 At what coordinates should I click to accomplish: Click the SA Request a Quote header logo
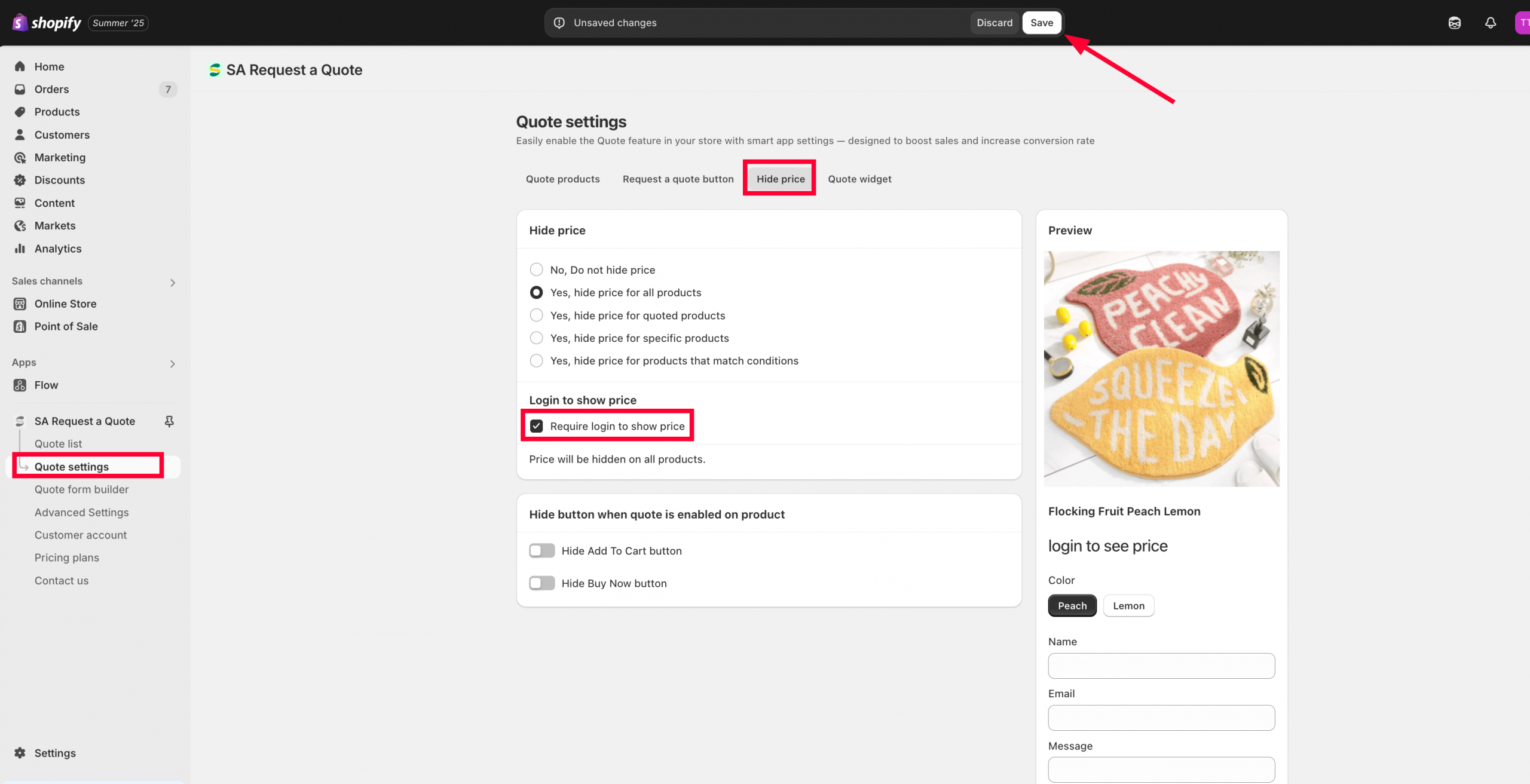[215, 70]
